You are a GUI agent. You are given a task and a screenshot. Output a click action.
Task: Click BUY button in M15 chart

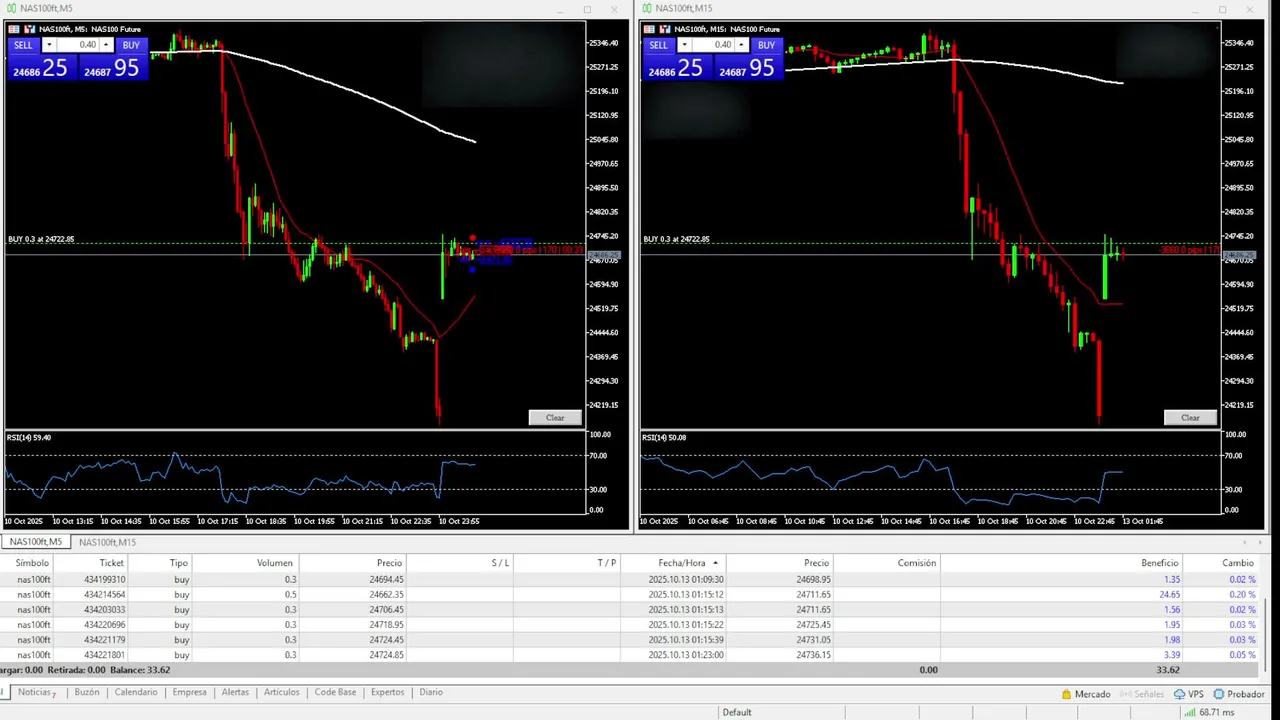click(x=766, y=45)
